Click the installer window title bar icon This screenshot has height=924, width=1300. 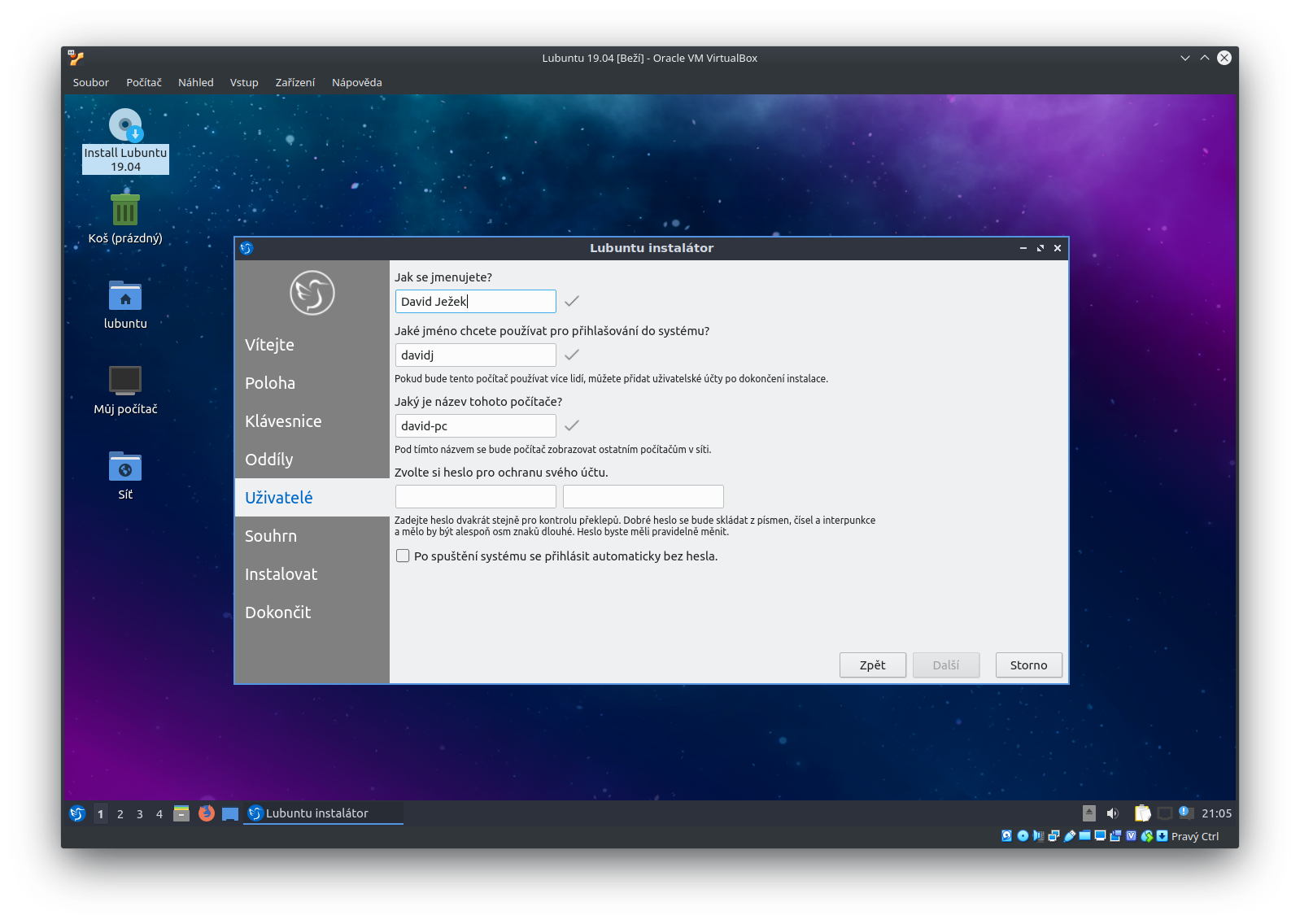click(x=246, y=248)
